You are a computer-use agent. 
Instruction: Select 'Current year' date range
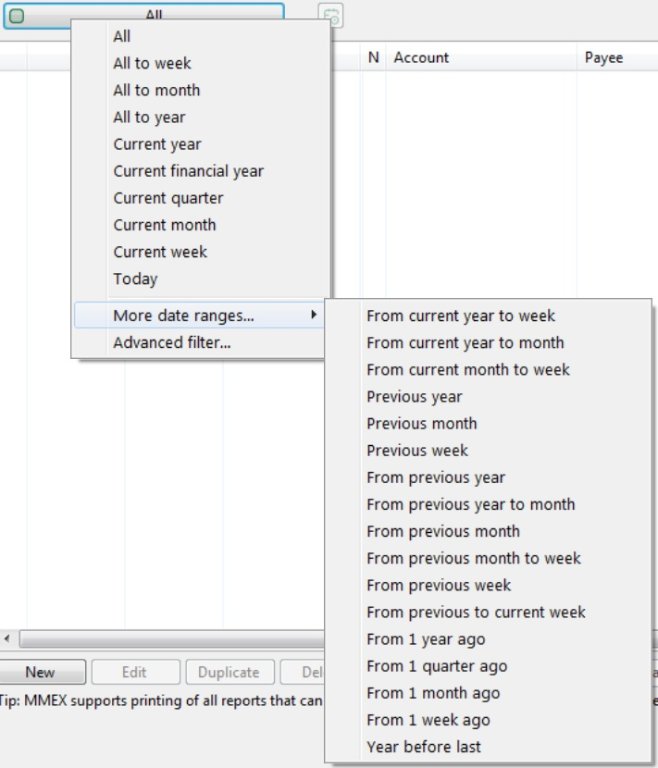pos(201,144)
